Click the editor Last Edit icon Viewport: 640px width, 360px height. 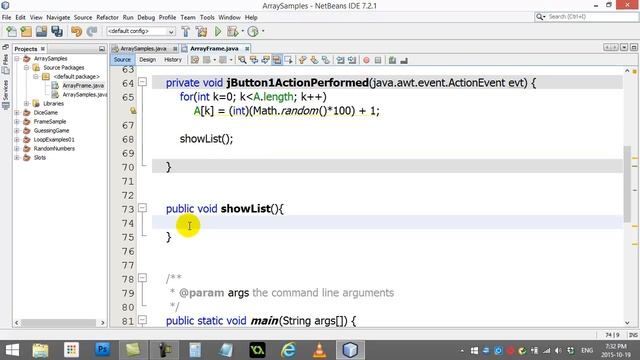tap(195, 60)
